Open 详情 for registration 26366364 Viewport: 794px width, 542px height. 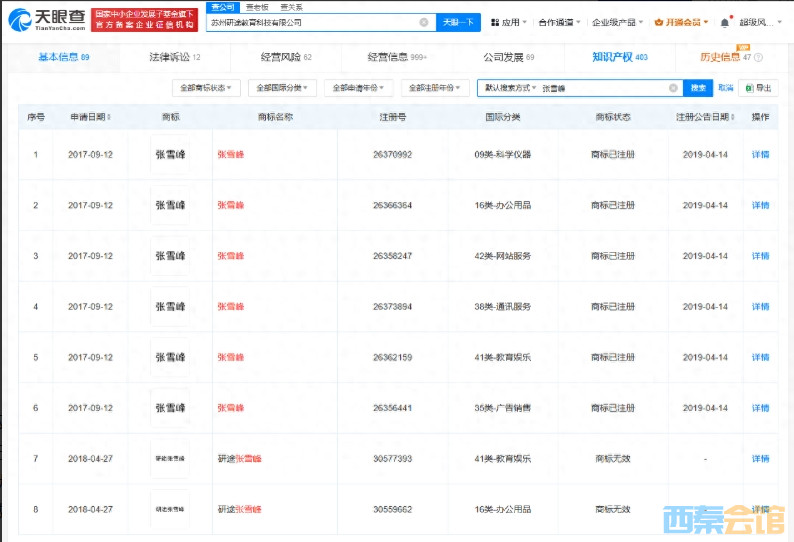pos(760,205)
